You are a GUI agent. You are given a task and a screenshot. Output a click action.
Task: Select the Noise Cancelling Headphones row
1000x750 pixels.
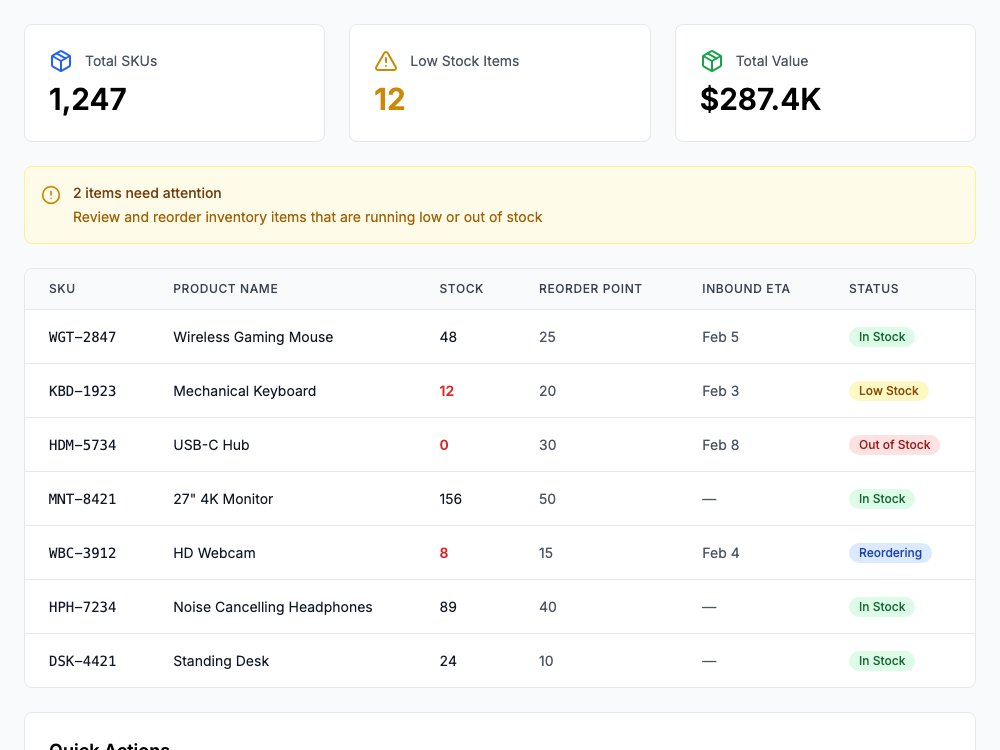pyautogui.click(x=500, y=607)
